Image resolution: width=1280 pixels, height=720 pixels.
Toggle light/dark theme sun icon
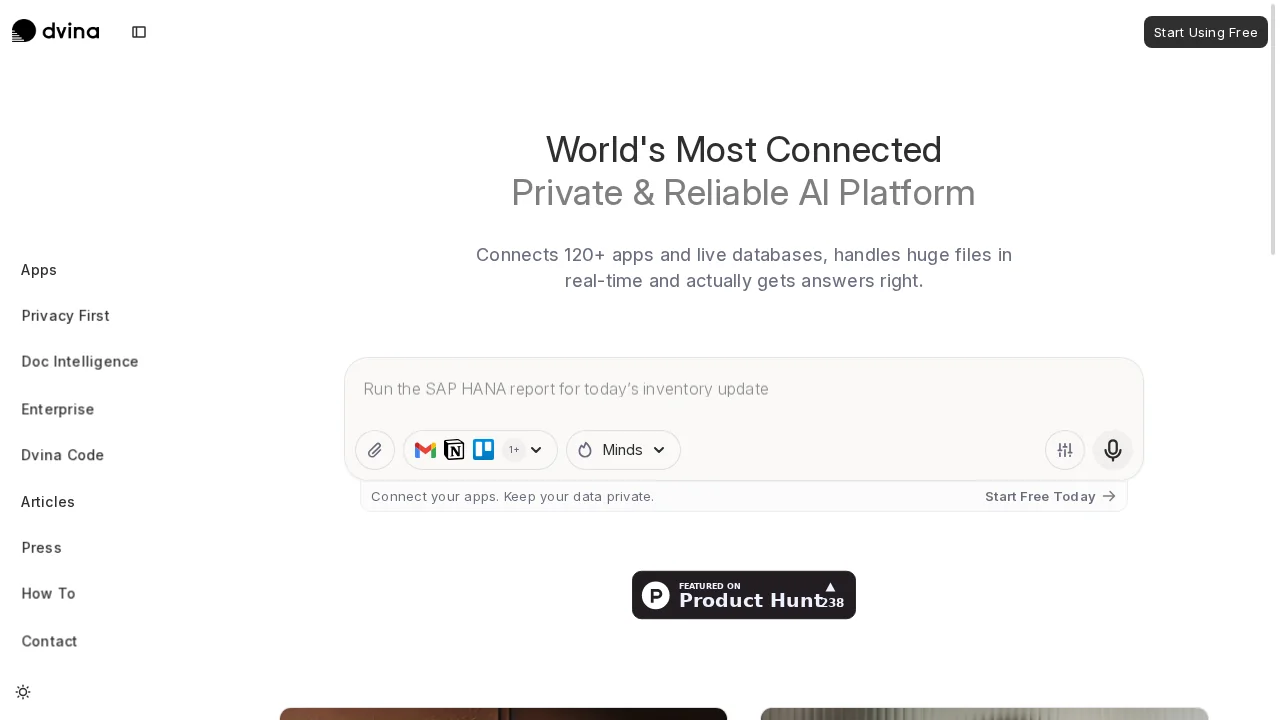click(x=23, y=692)
